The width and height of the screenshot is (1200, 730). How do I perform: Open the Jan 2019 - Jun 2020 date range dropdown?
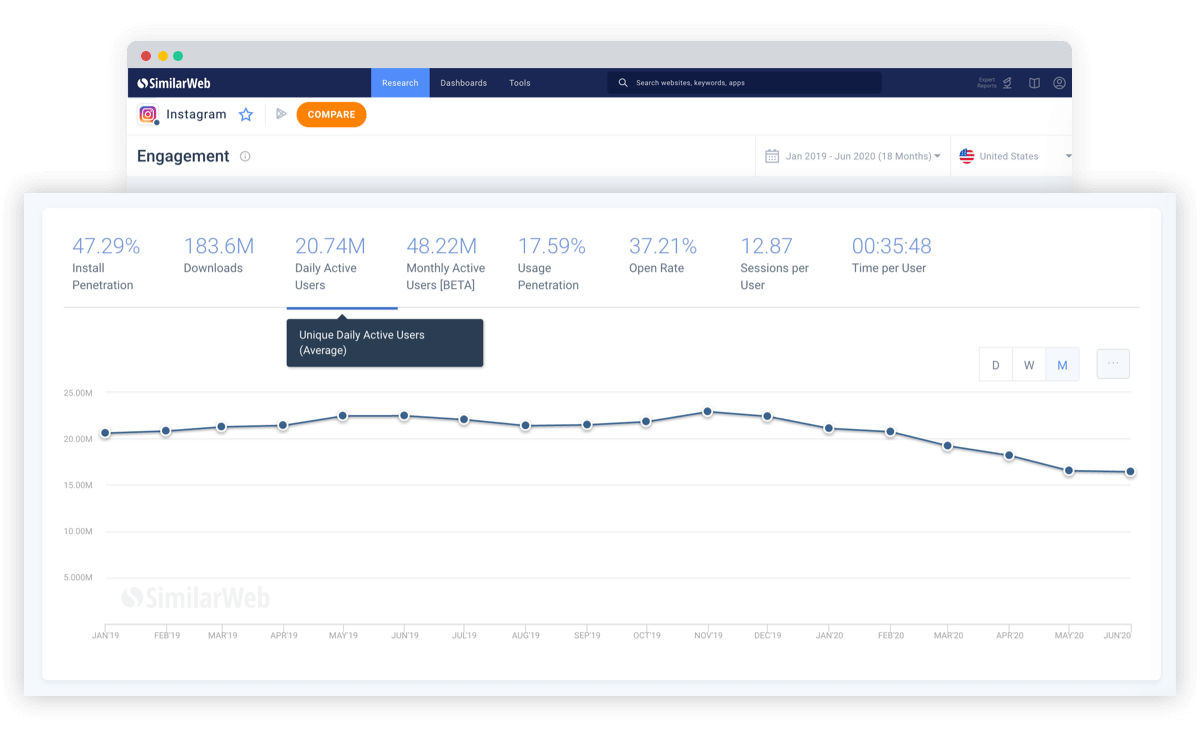852,156
